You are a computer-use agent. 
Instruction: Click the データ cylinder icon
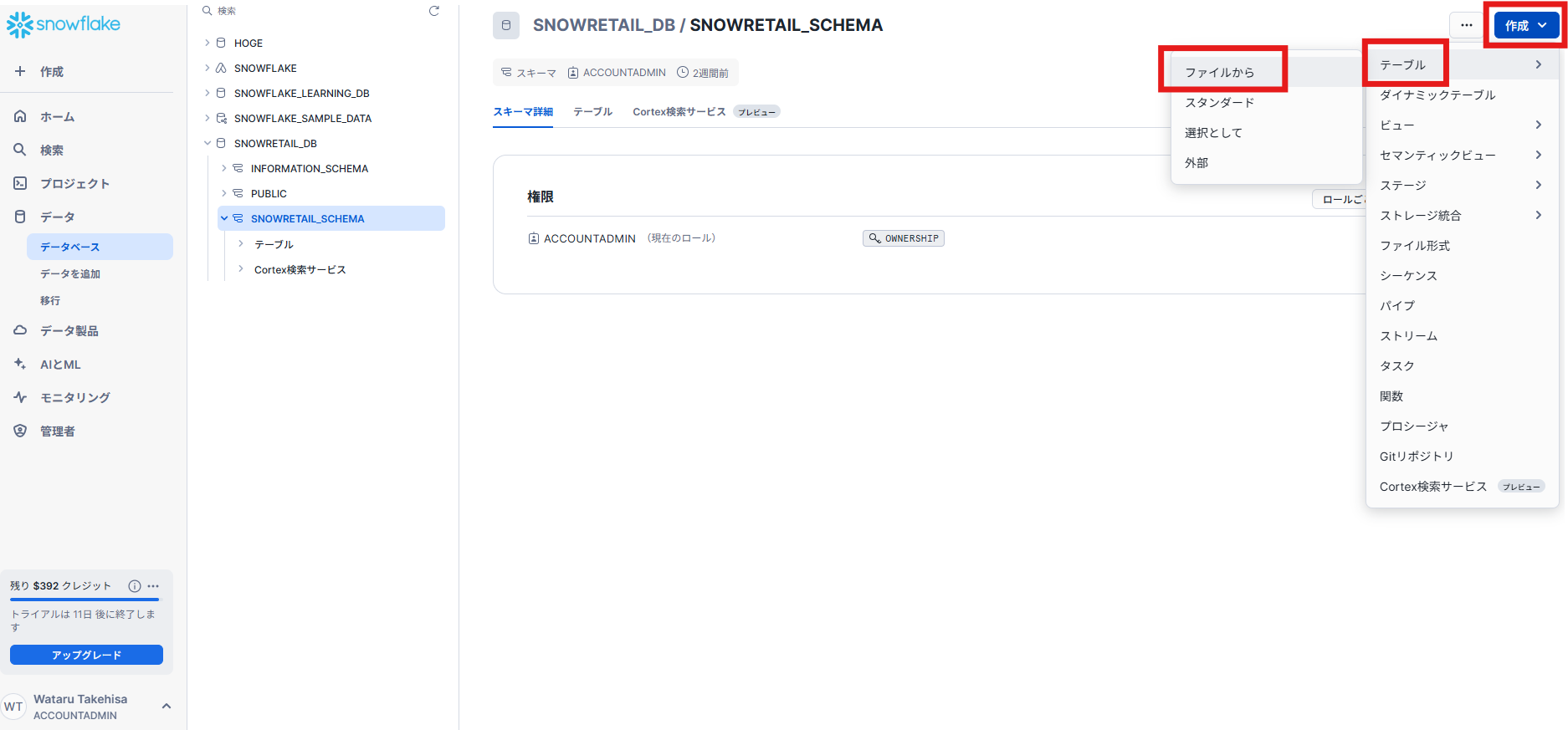[20, 217]
